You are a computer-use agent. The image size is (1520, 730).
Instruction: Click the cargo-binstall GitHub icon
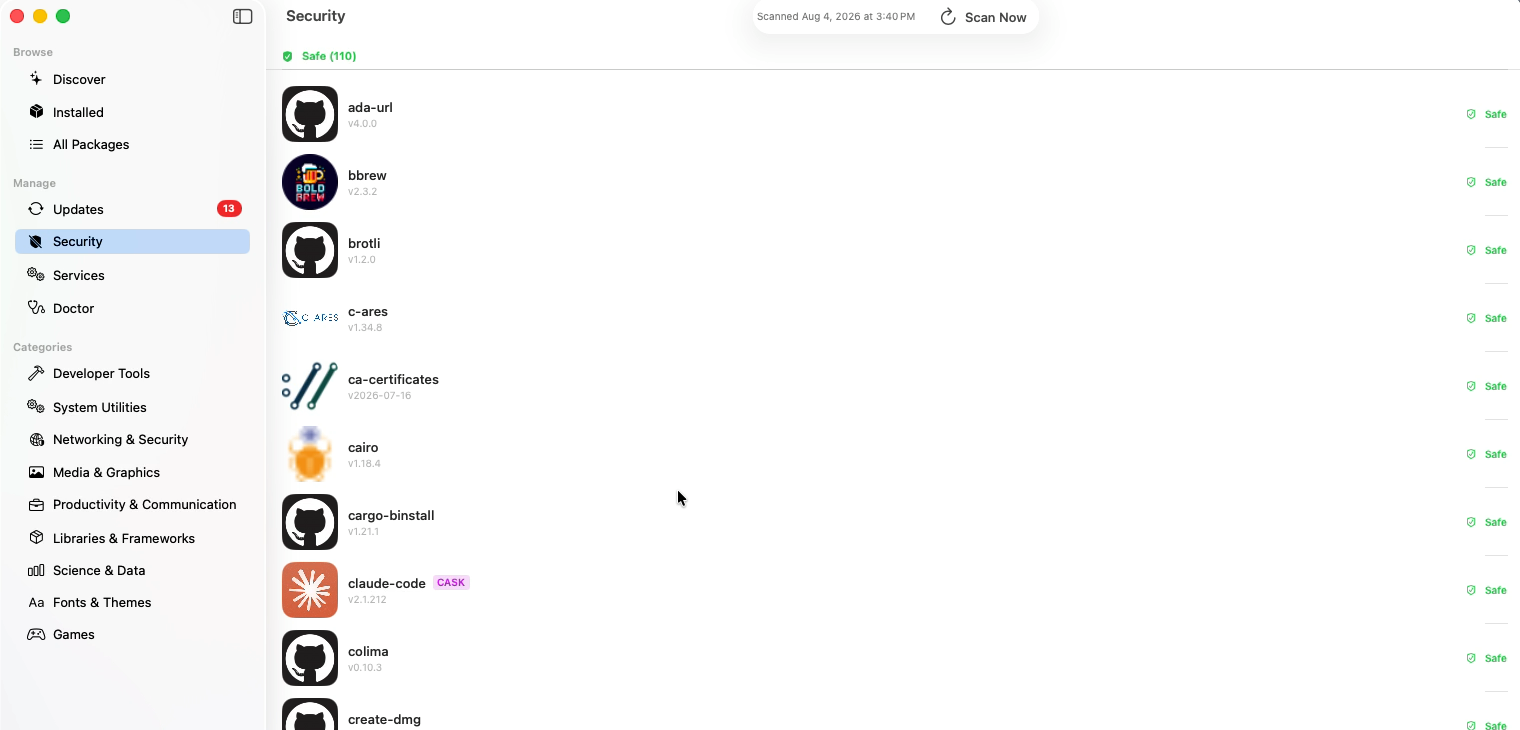[310, 522]
